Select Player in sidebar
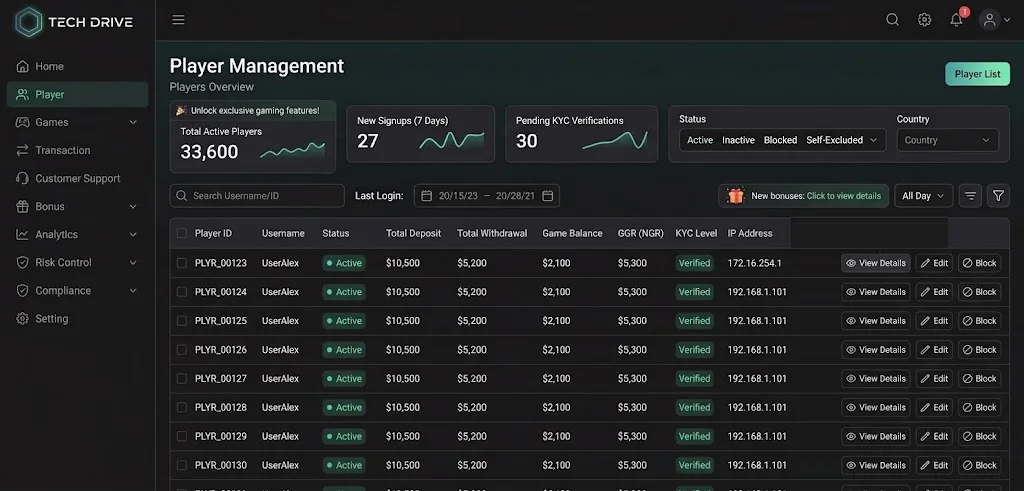This screenshot has width=1024, height=491. coord(77,95)
